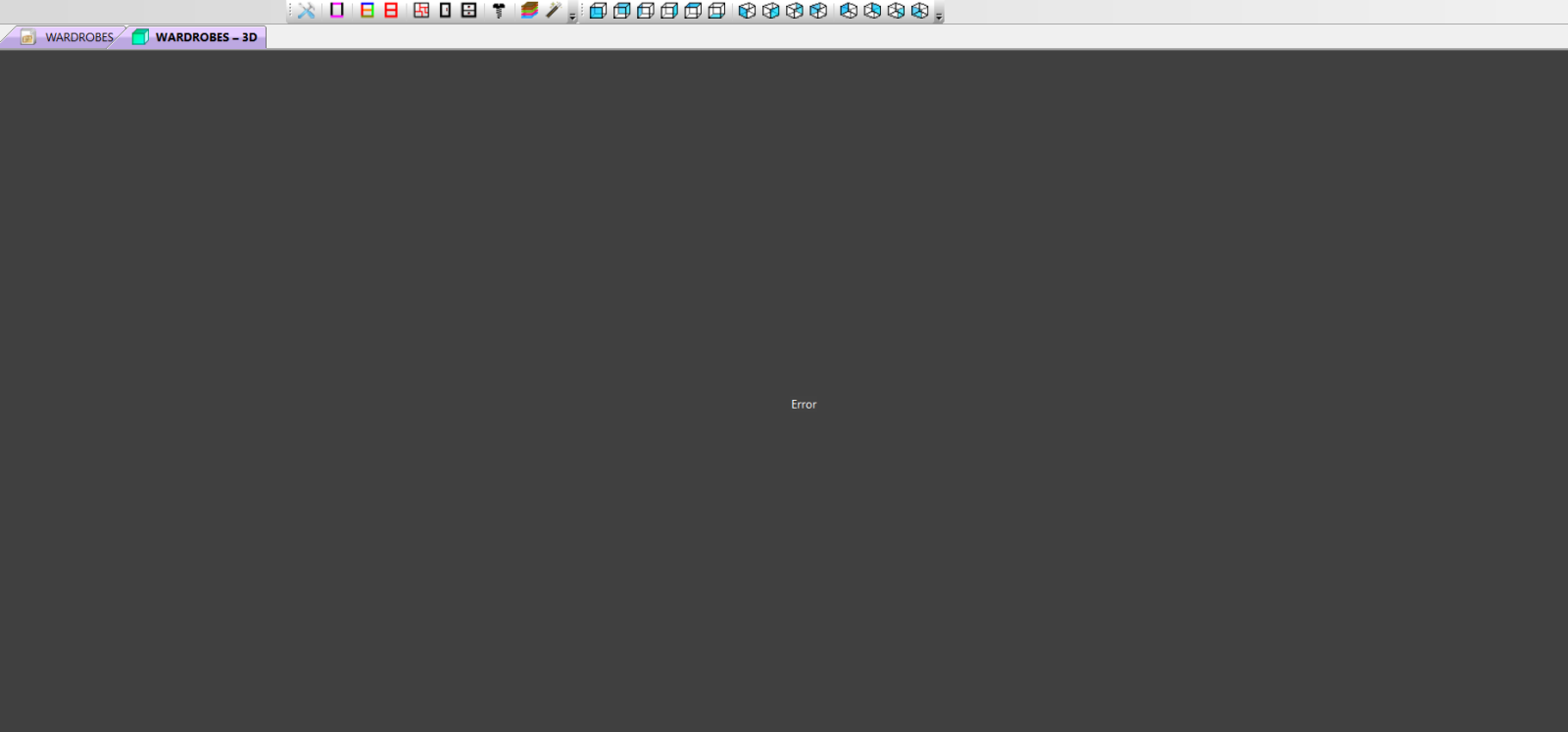Click the first isometric cube view icon
Screen dimensions: 1568x732
click(x=747, y=11)
